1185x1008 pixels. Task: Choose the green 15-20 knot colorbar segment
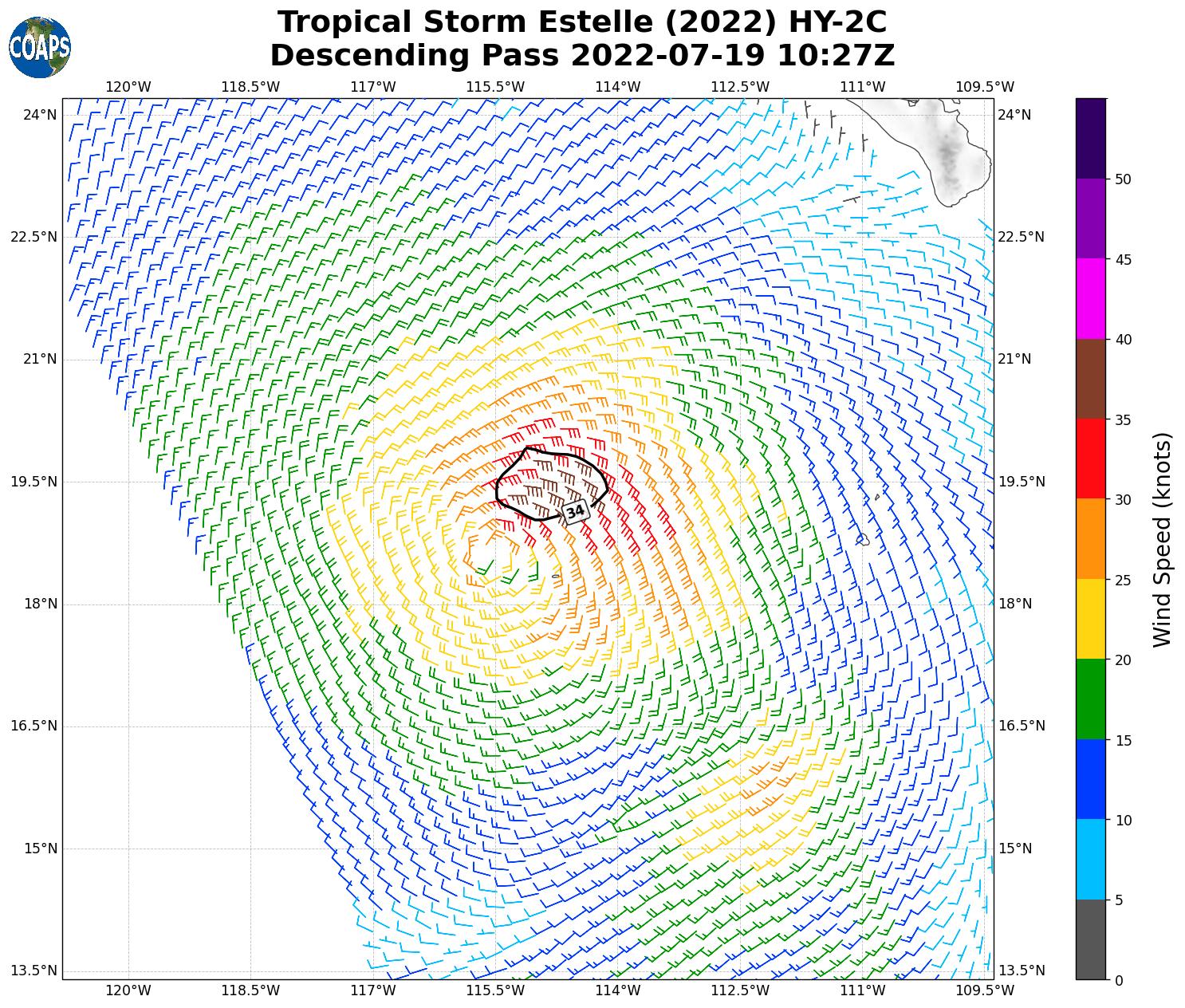(x=1090, y=699)
